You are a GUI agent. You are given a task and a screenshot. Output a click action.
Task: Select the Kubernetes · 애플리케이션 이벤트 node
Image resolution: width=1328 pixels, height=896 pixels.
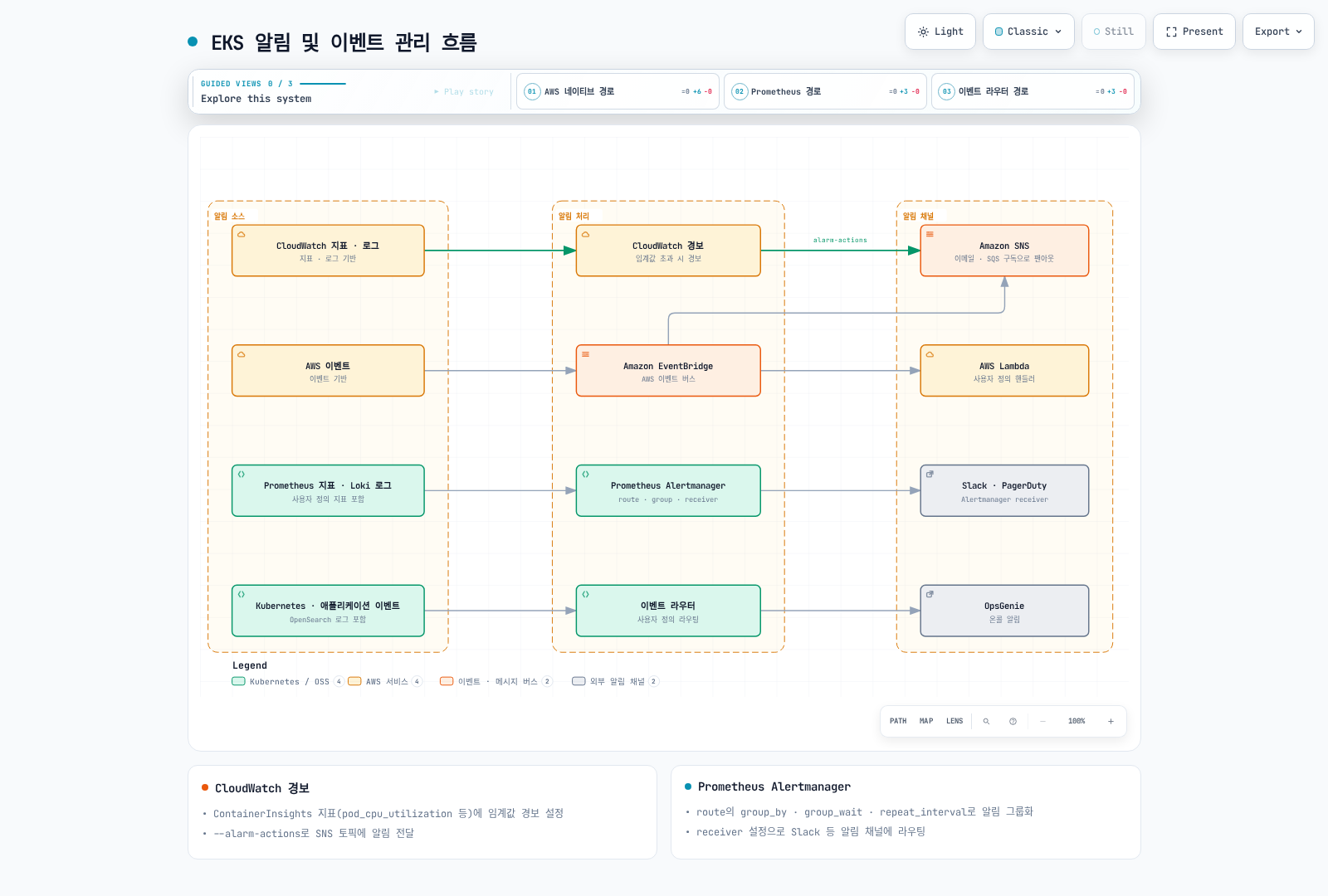tap(328, 611)
